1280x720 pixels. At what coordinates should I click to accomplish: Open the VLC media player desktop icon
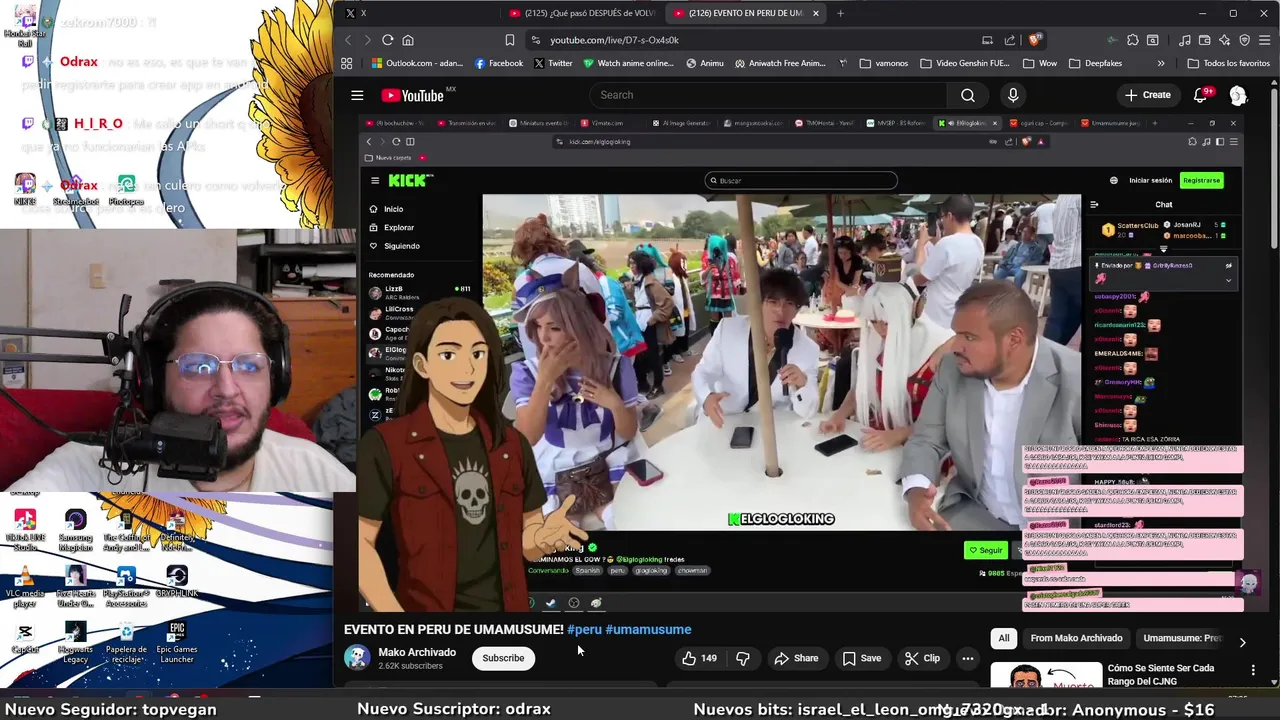coord(25,586)
